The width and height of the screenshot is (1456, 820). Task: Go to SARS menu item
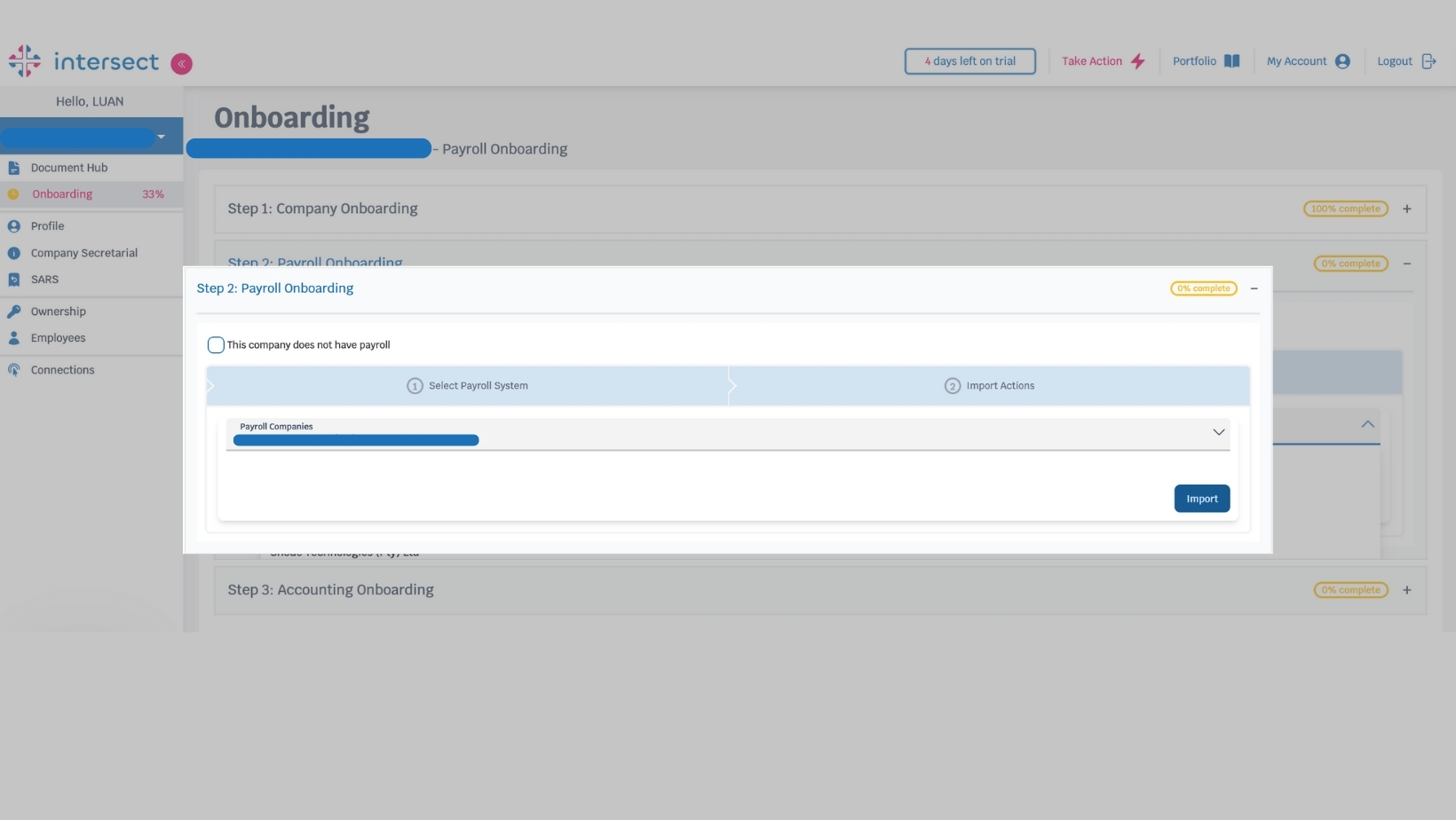(x=44, y=280)
